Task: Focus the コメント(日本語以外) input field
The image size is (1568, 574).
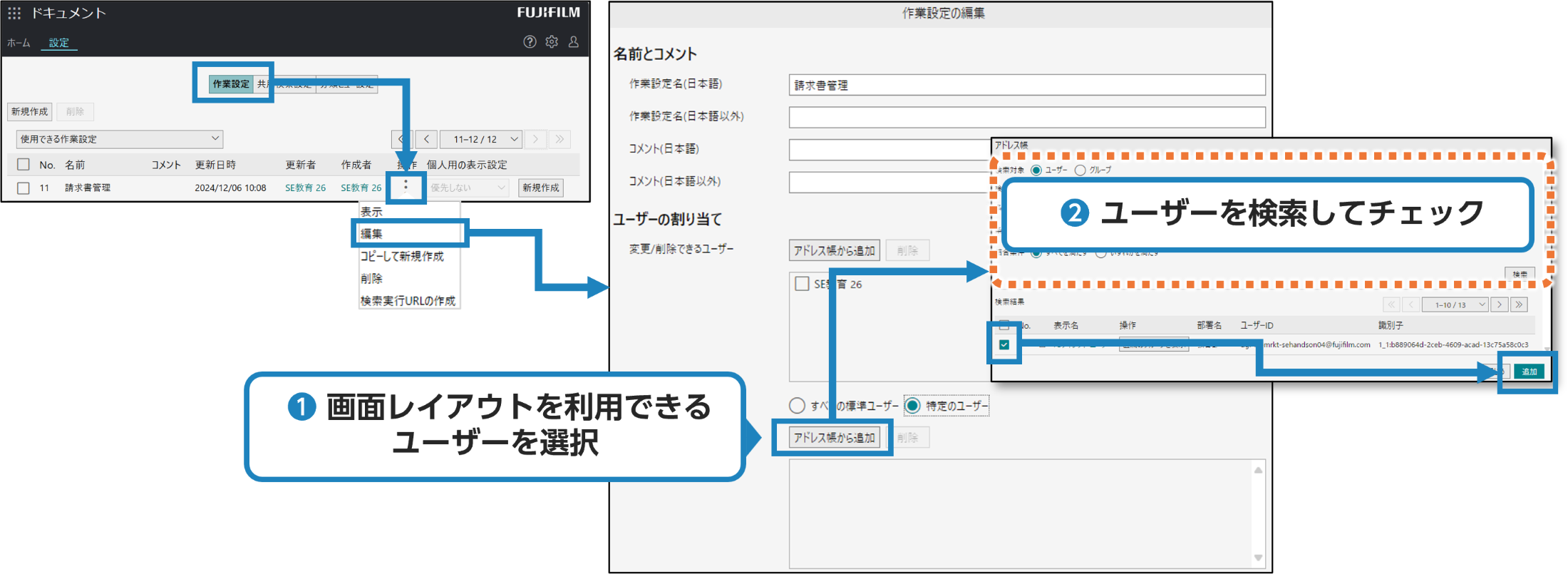Action: tap(889, 182)
